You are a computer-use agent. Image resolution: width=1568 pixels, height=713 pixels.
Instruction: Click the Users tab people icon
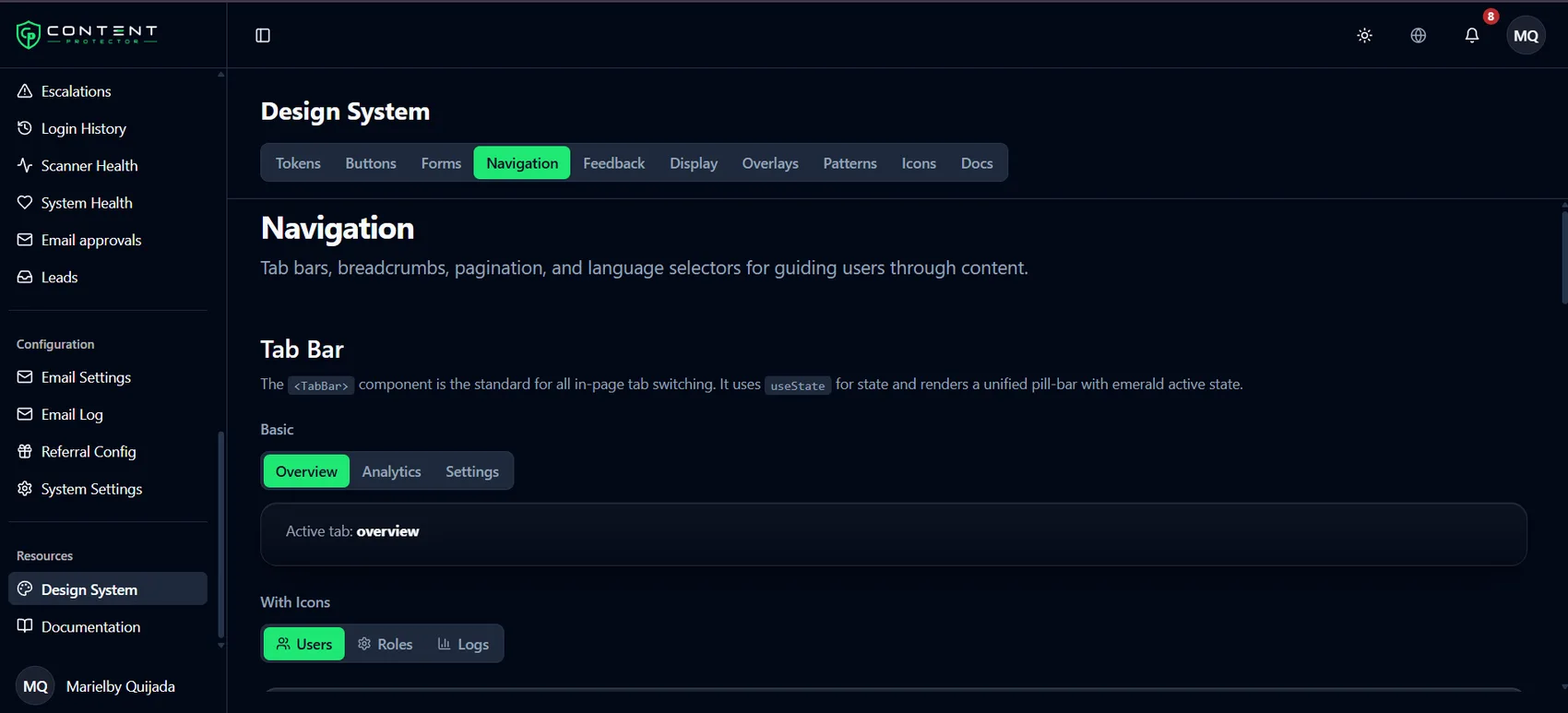pyautogui.click(x=283, y=644)
